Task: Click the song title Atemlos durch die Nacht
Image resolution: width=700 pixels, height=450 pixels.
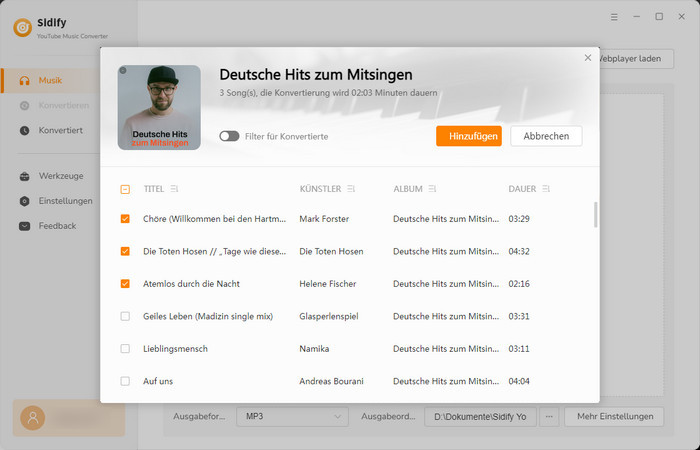Action: pos(191,283)
